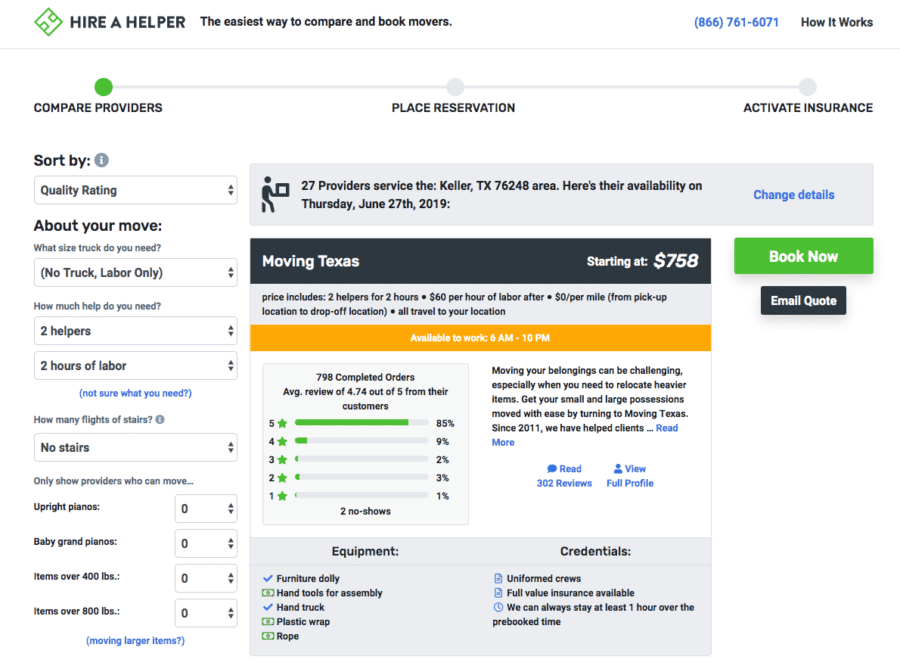This screenshot has height=666, width=900.
Task: Click the Available to work orange banner
Action: [x=480, y=338]
